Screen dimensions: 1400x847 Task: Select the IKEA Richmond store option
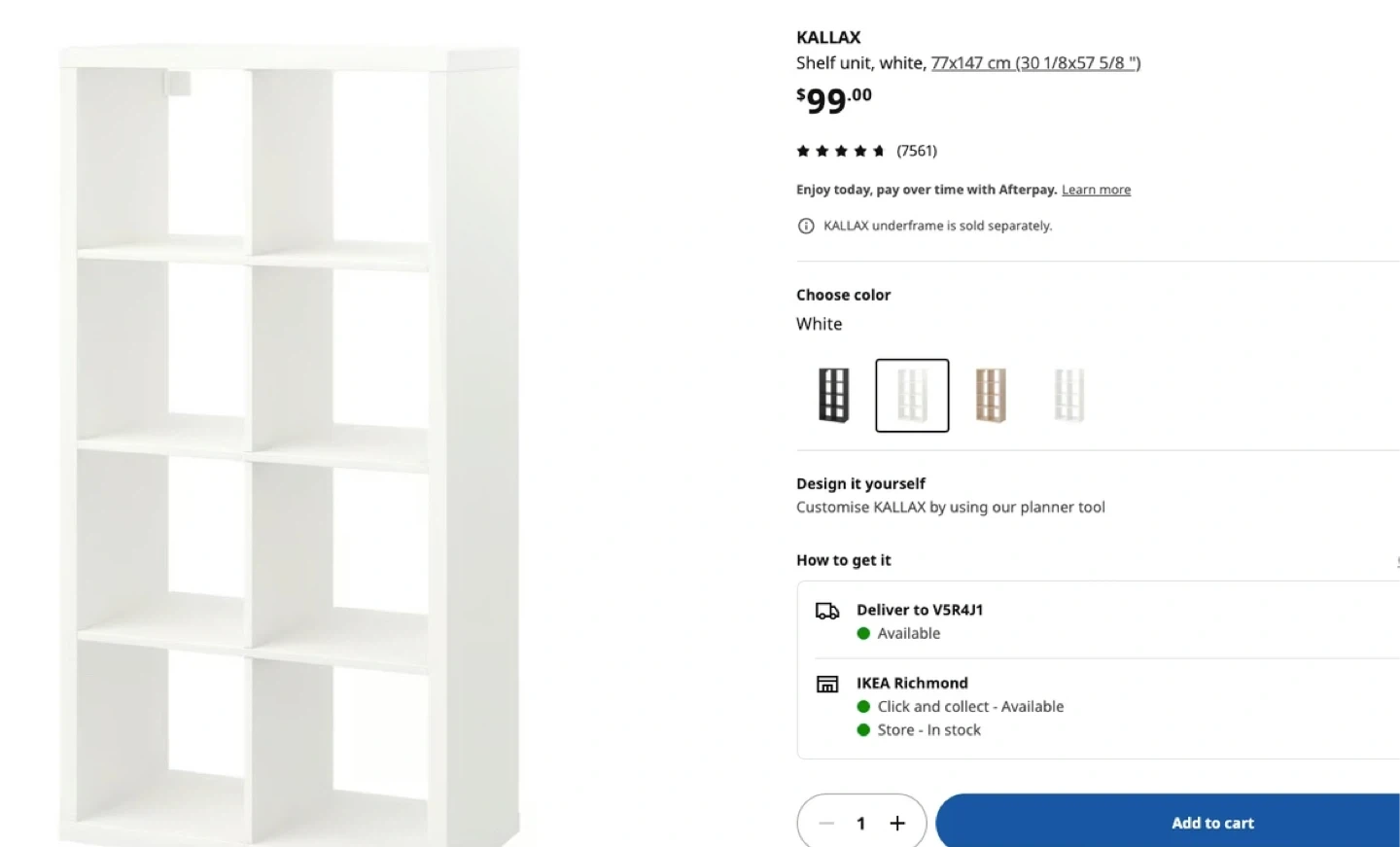(912, 683)
